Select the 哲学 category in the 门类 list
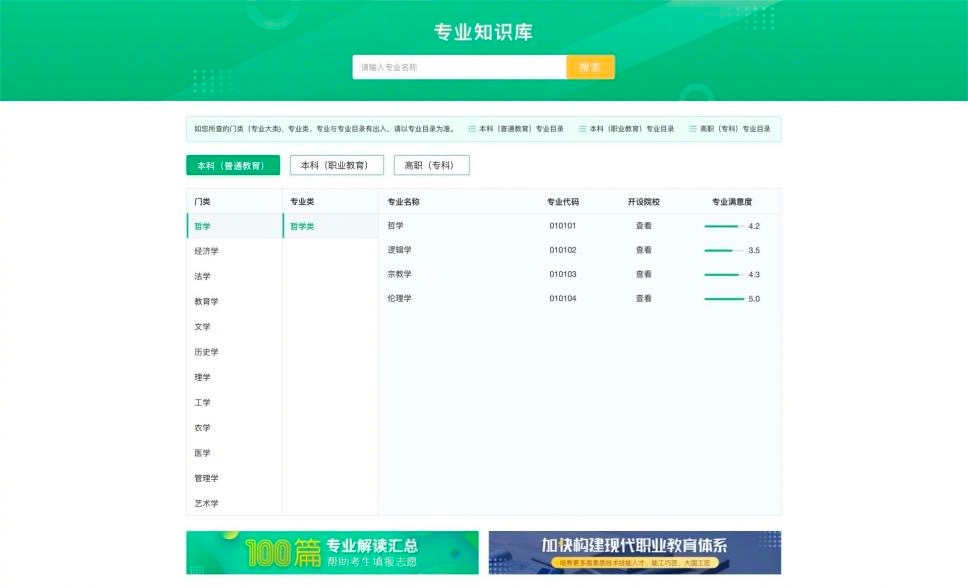The image size is (968, 586). coord(203,226)
